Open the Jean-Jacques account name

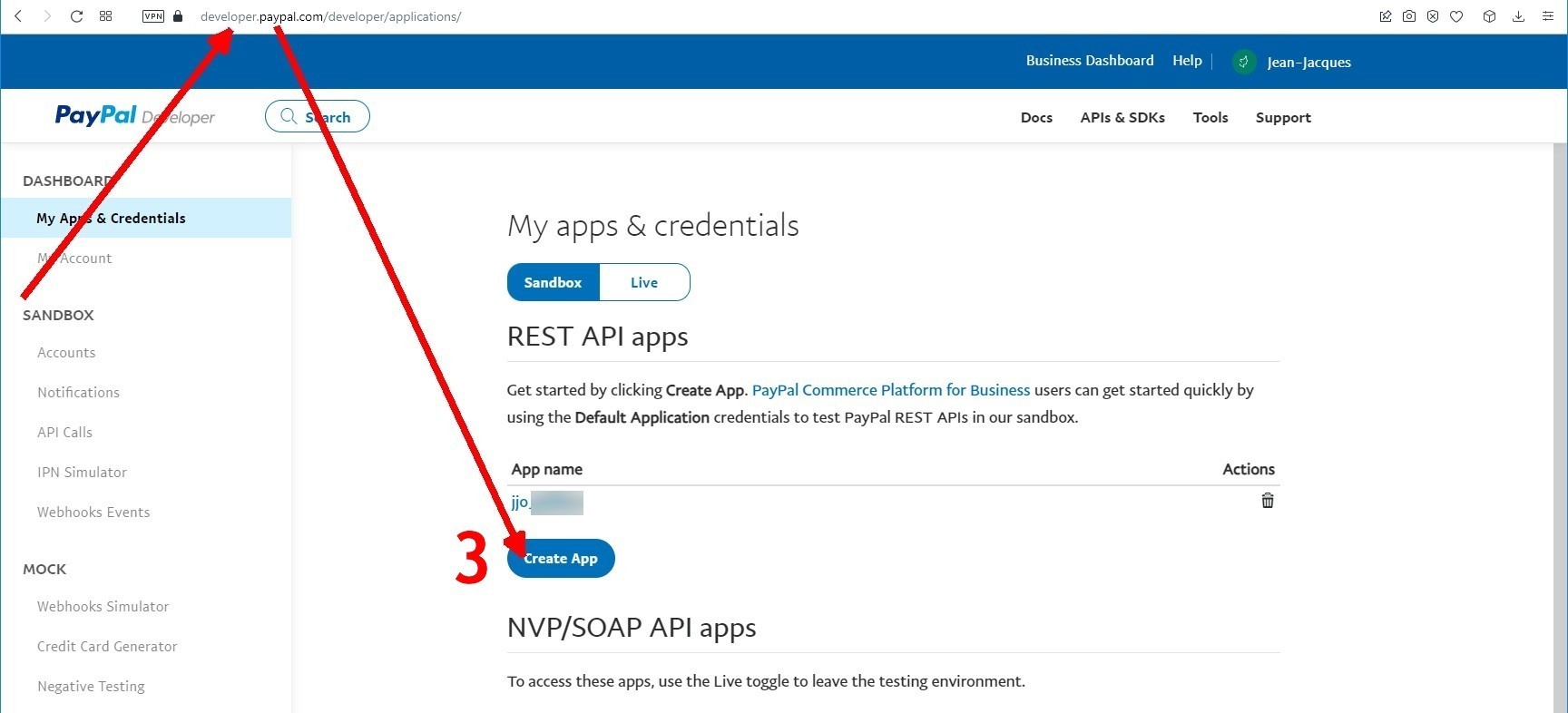coord(1308,62)
